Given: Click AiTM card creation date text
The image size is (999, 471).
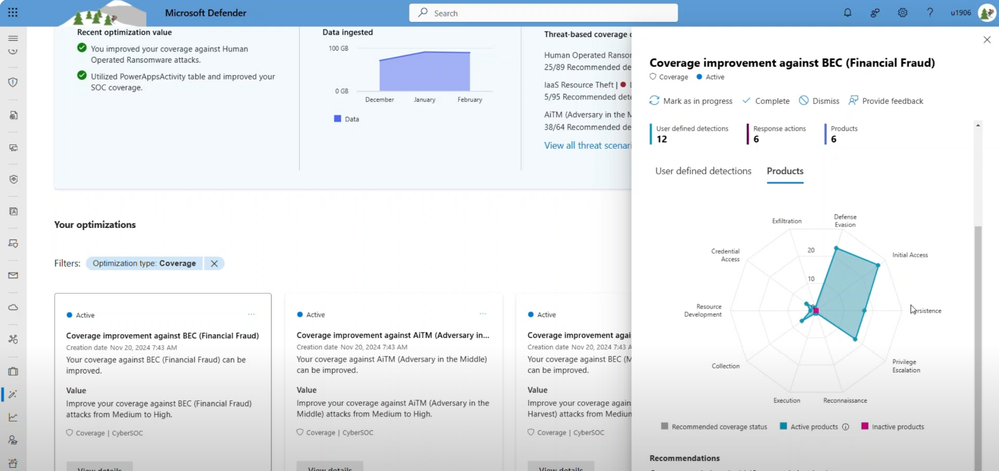Looking at the screenshot, I should pos(352,347).
